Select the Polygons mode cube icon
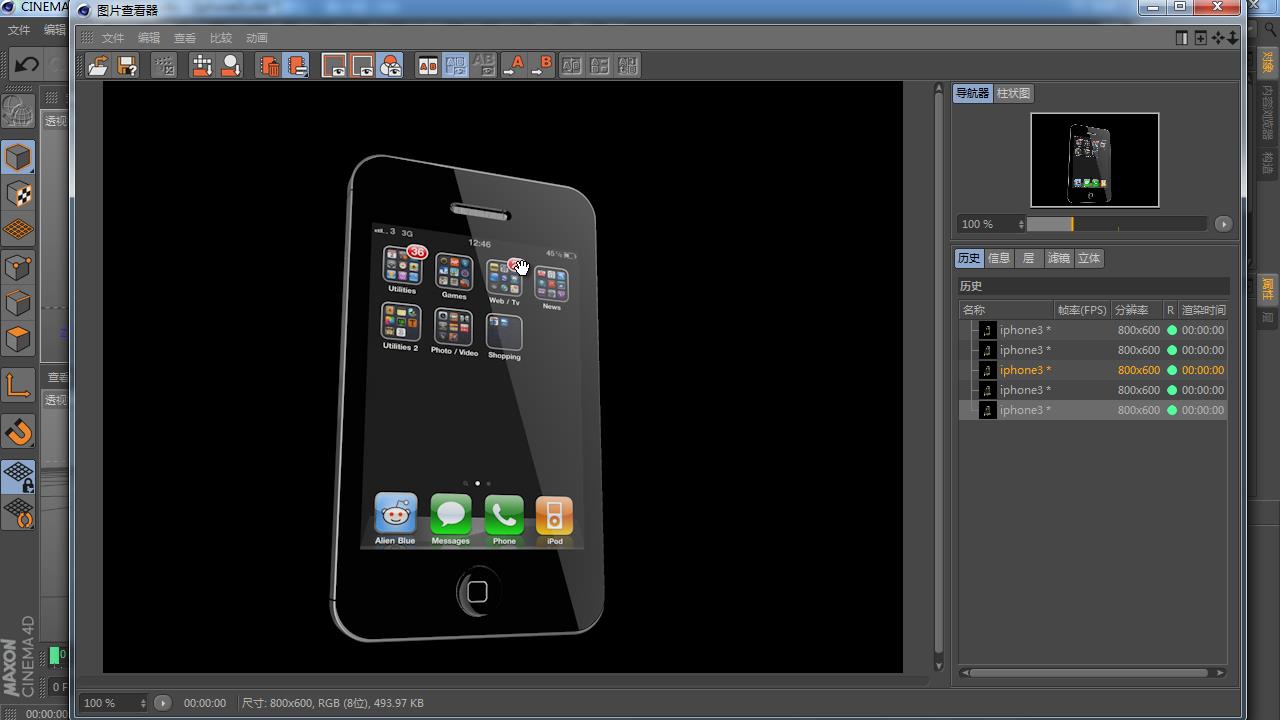This screenshot has width=1280, height=720. [x=18, y=340]
